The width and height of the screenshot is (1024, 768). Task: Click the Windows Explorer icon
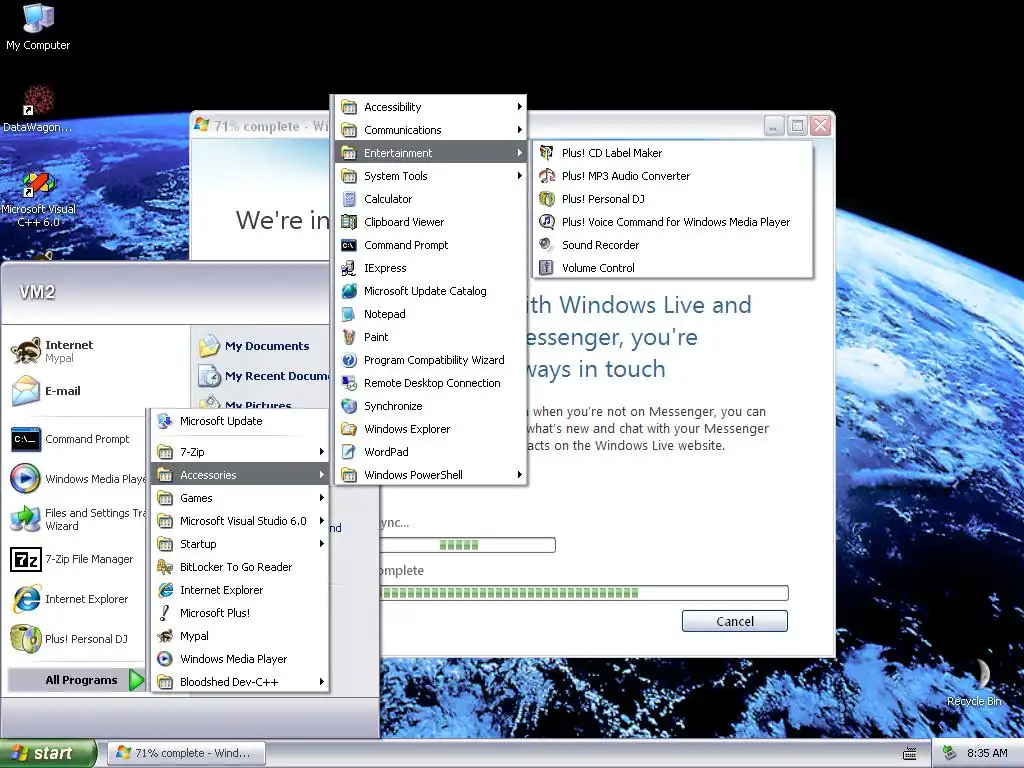click(x=349, y=429)
